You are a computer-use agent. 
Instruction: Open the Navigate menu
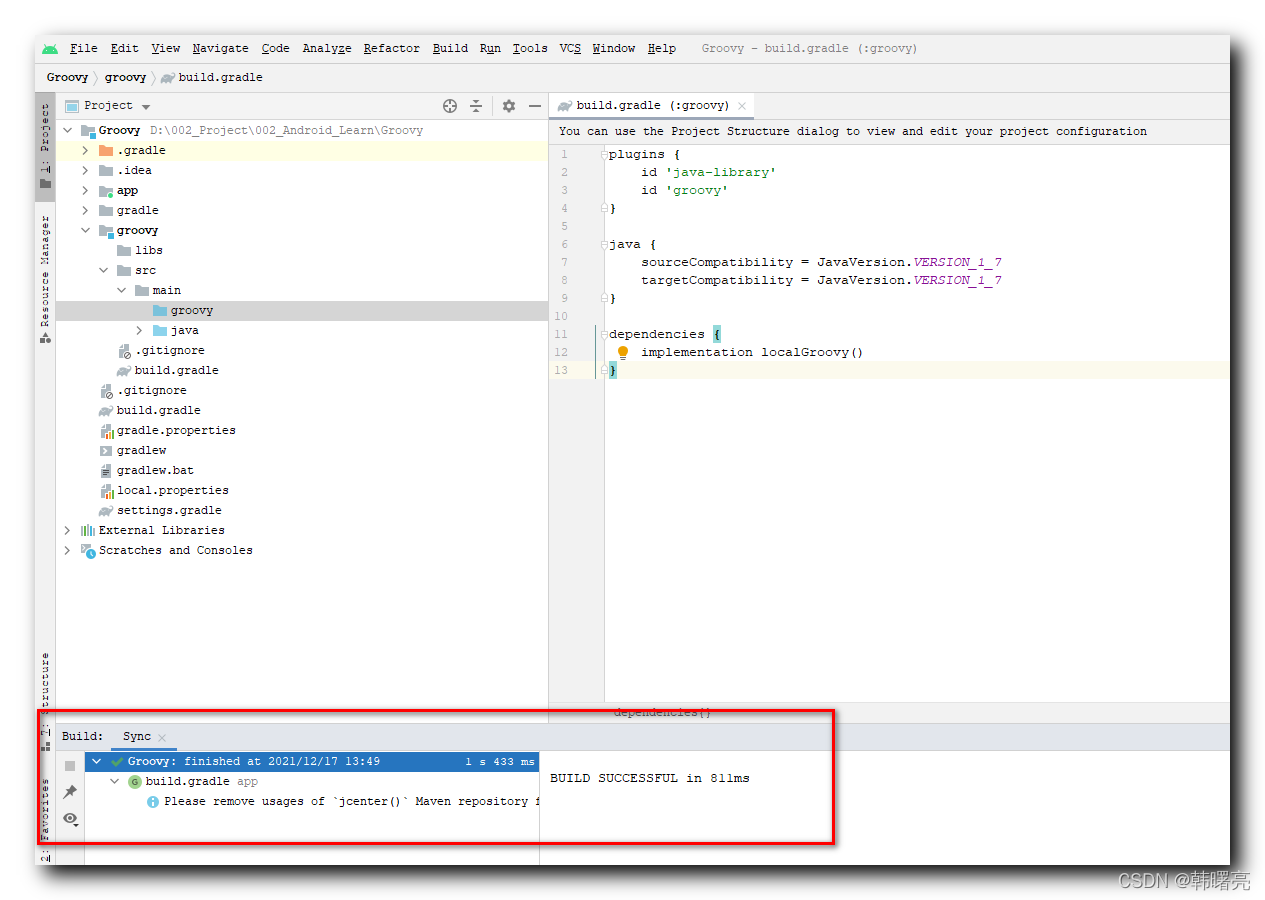tap(220, 48)
